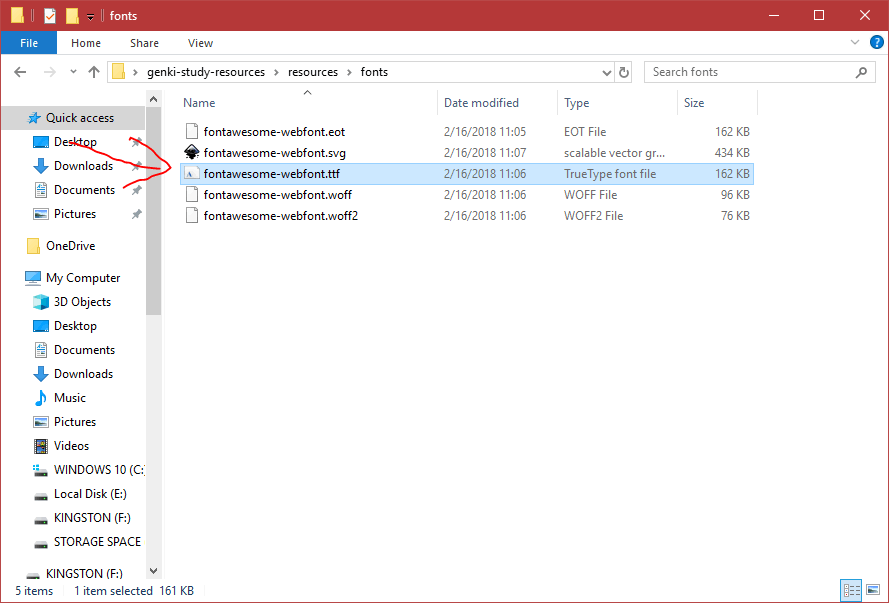889x603 pixels.
Task: Select the fontawesome-webfont.svg file icon
Action: click(x=192, y=153)
